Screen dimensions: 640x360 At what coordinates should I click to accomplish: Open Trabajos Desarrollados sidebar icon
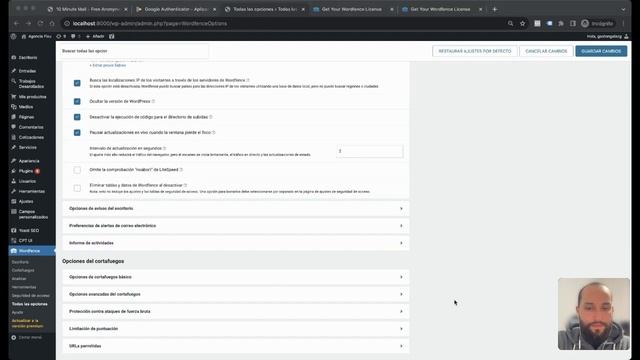(13, 81)
